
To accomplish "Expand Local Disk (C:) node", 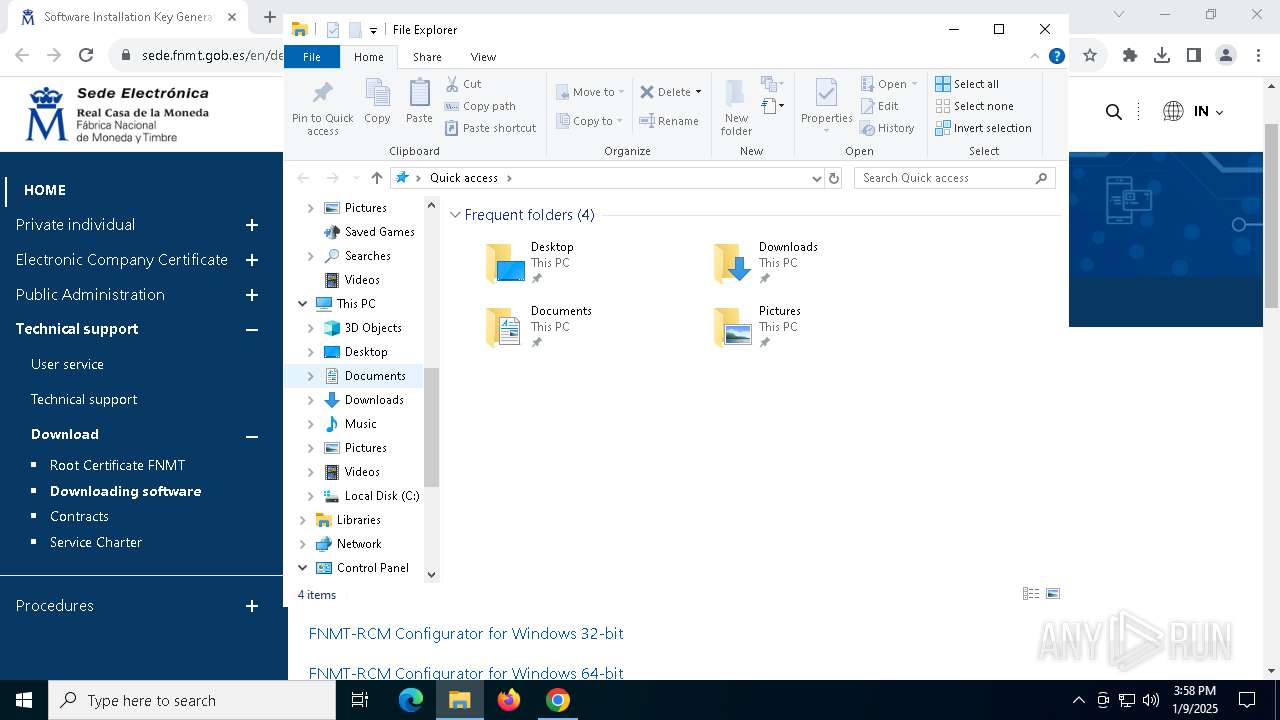I will pyautogui.click(x=311, y=496).
